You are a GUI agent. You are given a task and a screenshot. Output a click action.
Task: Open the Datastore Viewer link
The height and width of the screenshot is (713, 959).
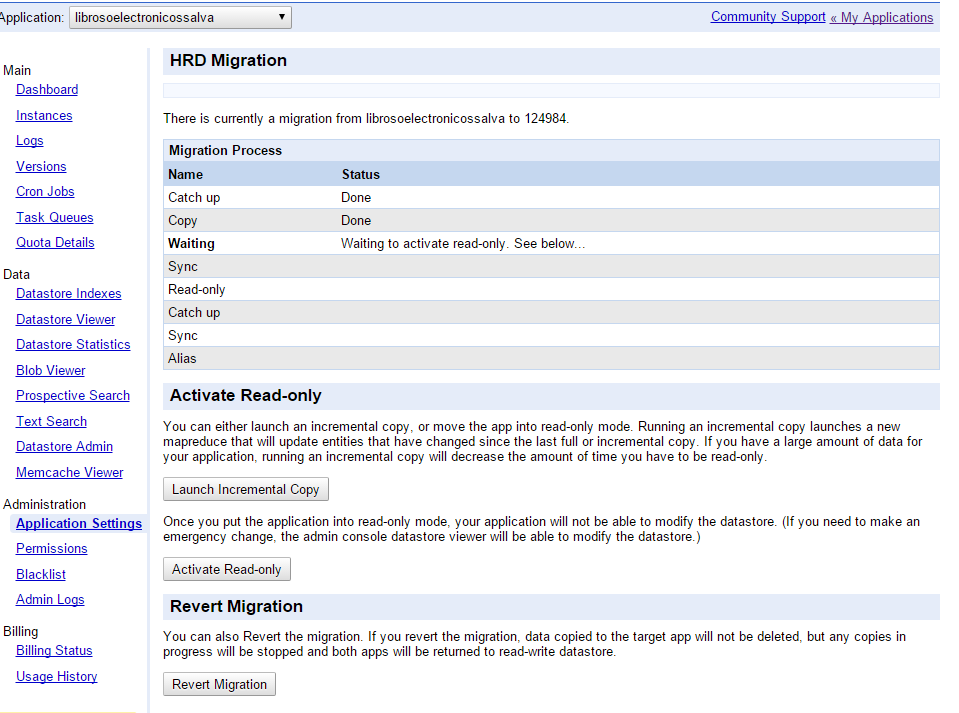pos(66,320)
